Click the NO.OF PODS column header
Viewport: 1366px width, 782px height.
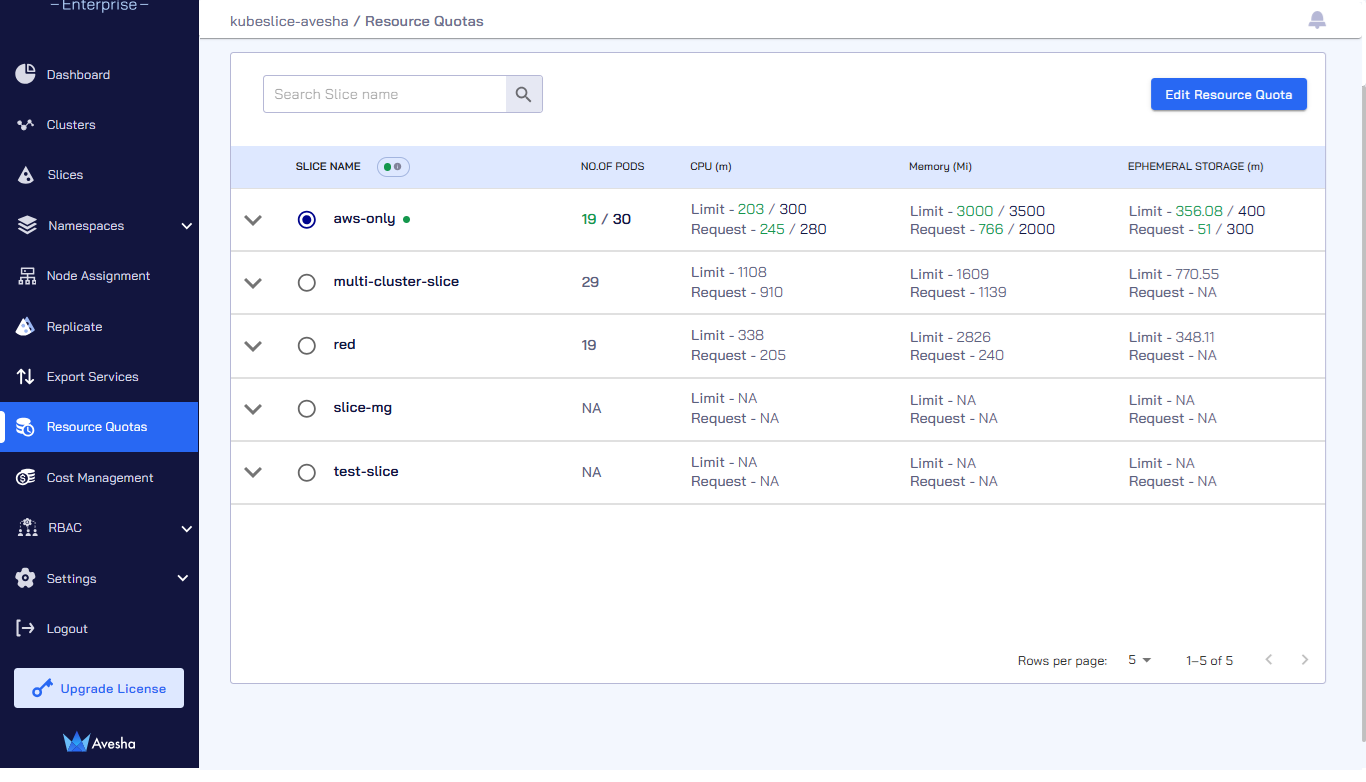pyautogui.click(x=613, y=167)
